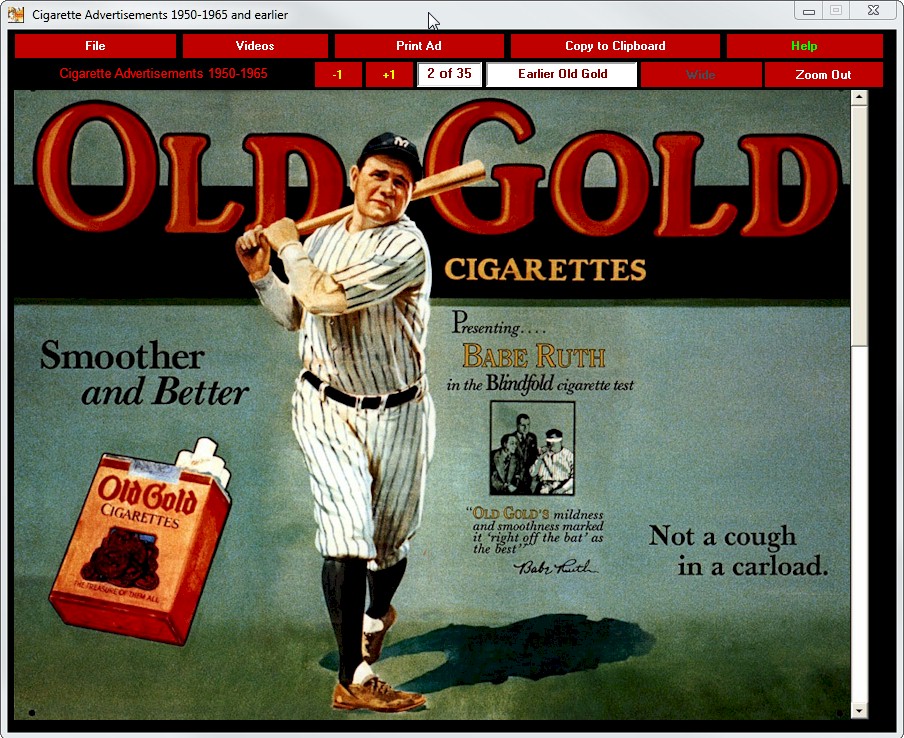This screenshot has height=738, width=904.
Task: Open the Help menu
Action: pyautogui.click(x=804, y=46)
